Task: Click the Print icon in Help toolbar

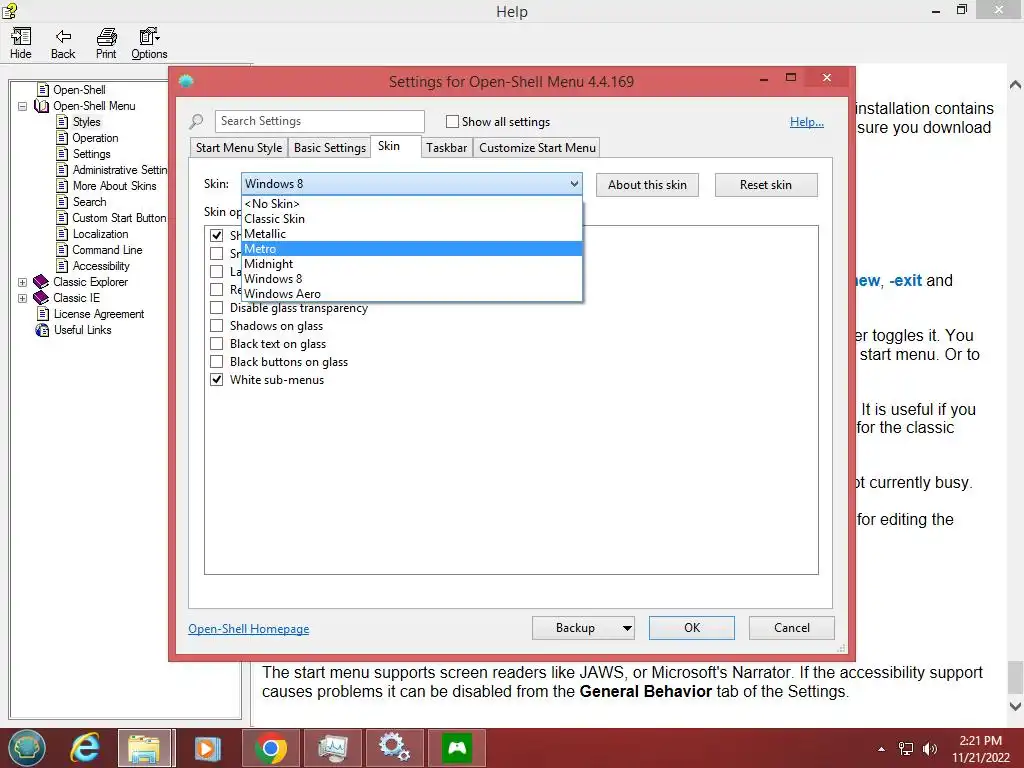Action: (106, 37)
